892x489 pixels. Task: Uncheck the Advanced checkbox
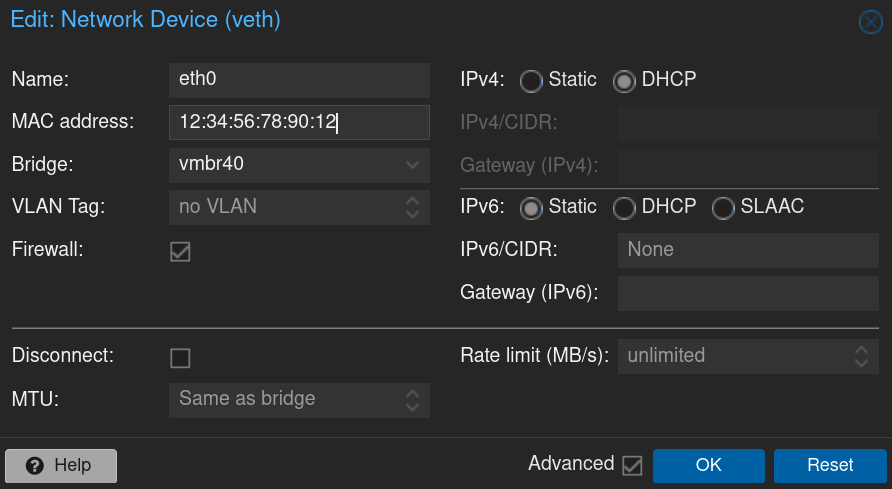[x=632, y=465]
